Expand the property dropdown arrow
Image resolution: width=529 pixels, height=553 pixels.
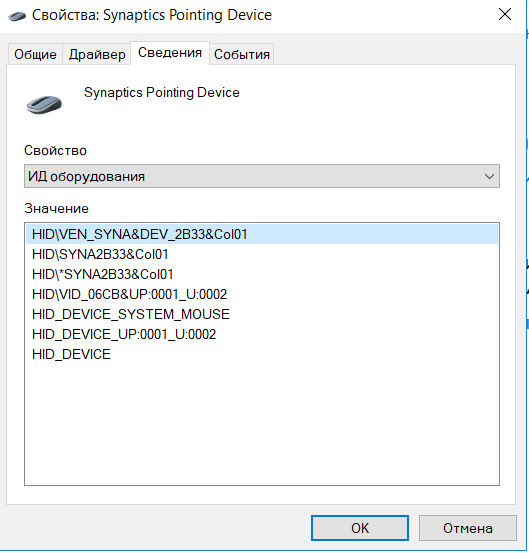pyautogui.click(x=489, y=176)
